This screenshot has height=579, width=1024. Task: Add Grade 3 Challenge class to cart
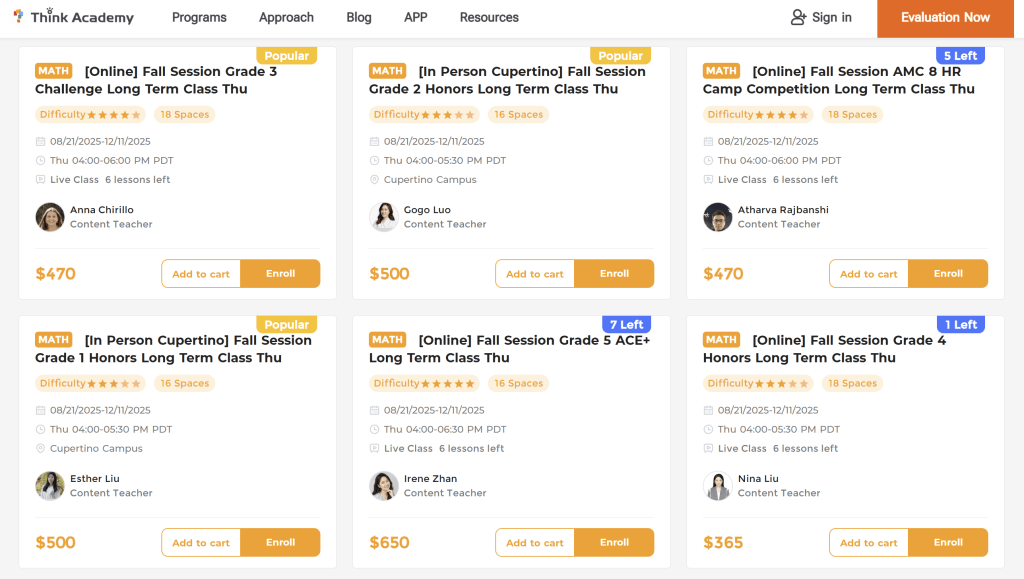(201, 274)
